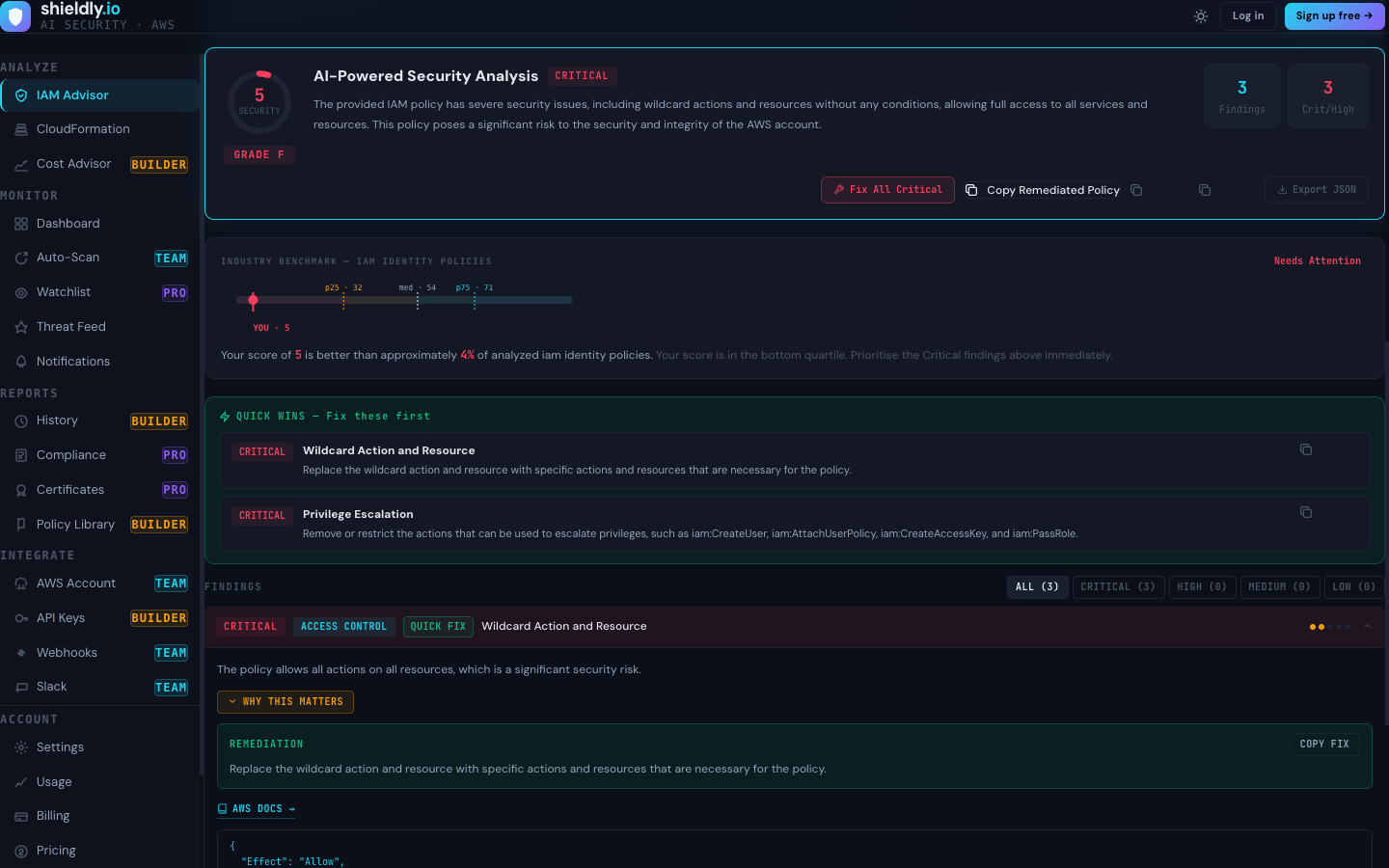This screenshot has width=1389, height=868.
Task: Collapse the Wildcard Action and Resource finding chevron
Action: coord(1368,627)
